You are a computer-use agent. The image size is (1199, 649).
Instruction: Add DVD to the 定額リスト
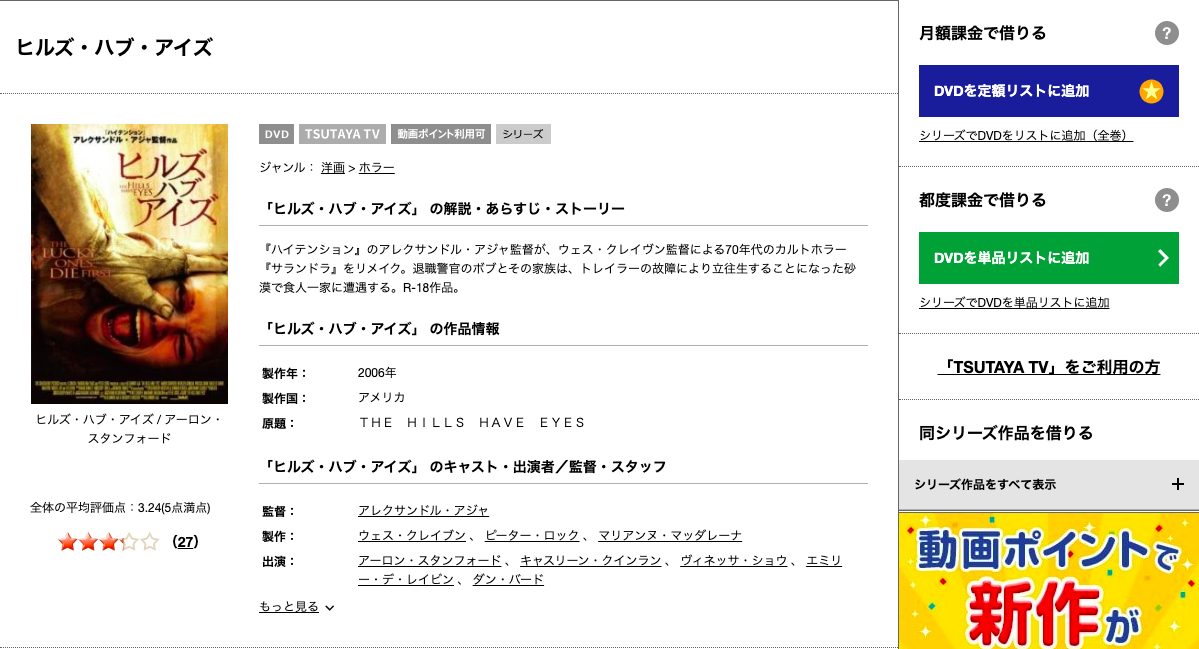click(x=1048, y=91)
